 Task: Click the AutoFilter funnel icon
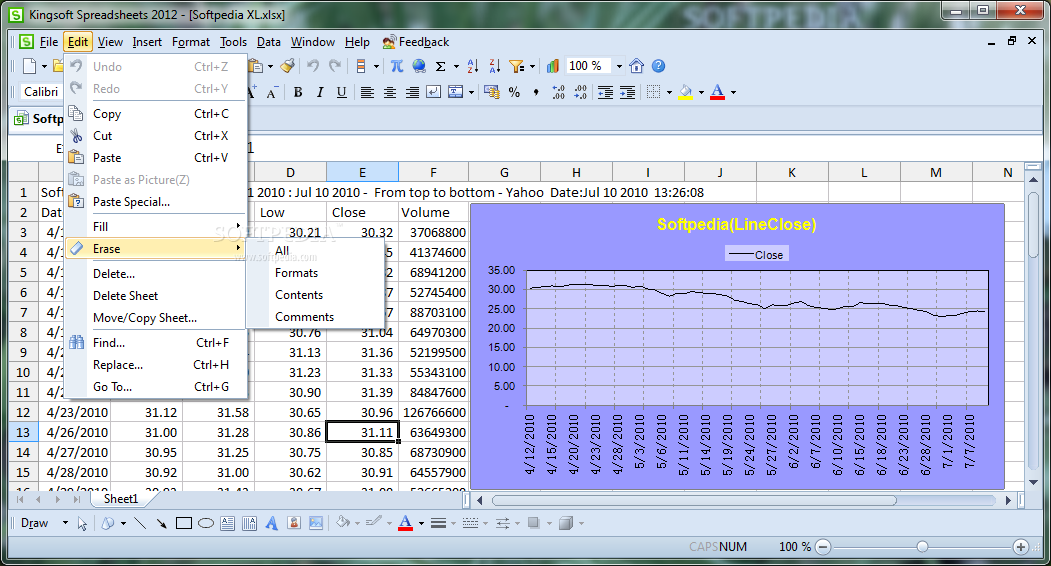pyautogui.click(x=516, y=66)
